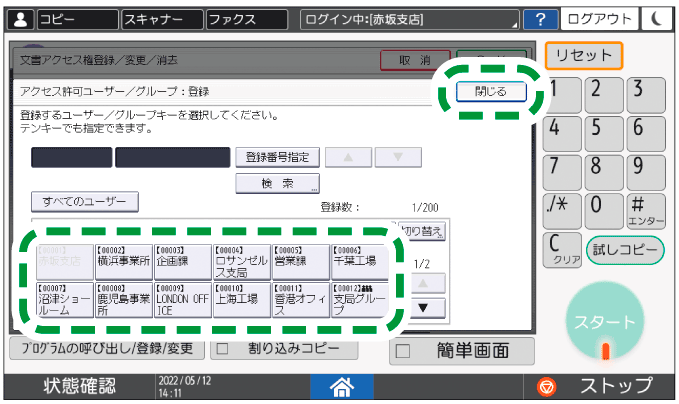679x404 pixels.
Task: Tap keypad number 0
Action: [x=604, y=211]
